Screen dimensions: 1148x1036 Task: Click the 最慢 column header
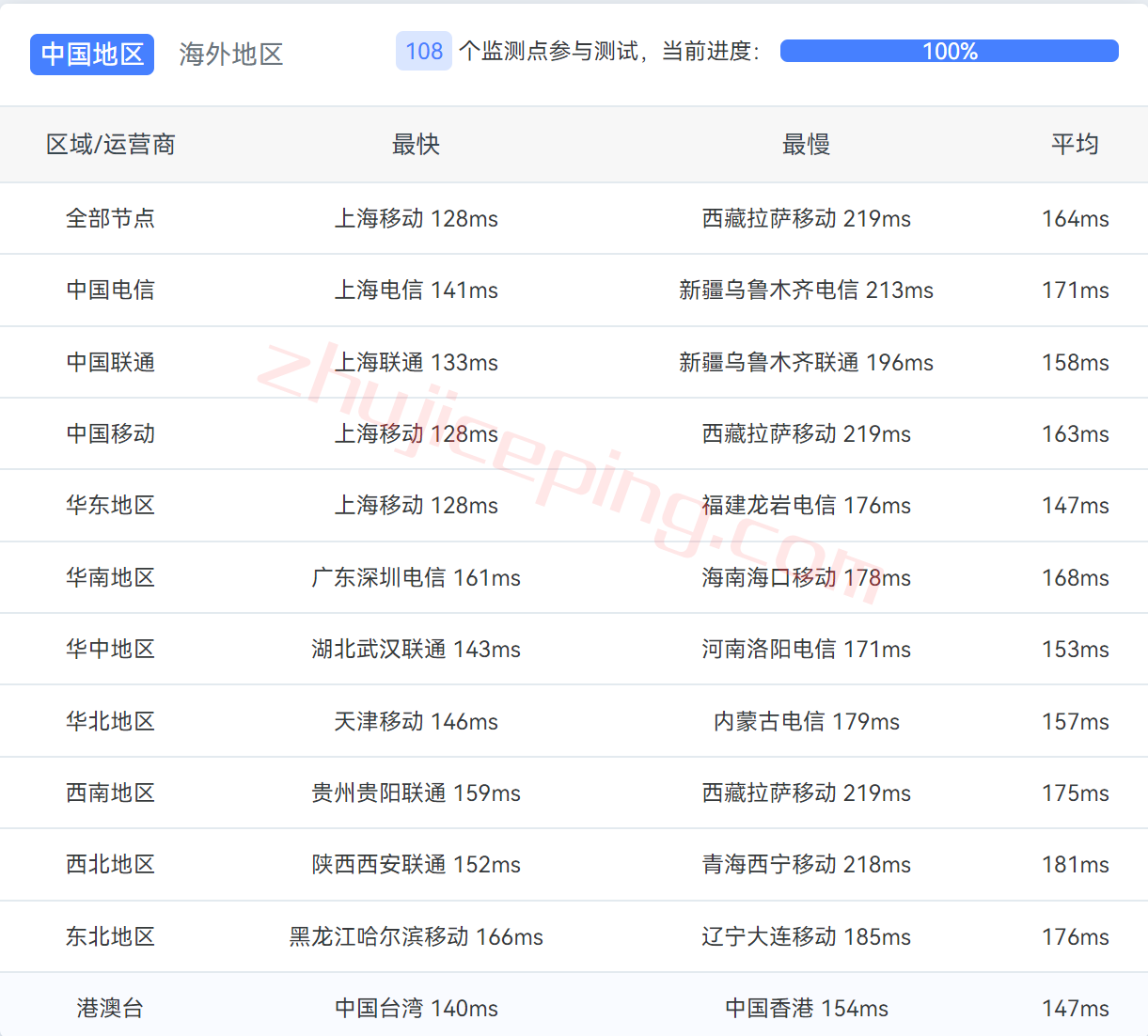tap(807, 144)
